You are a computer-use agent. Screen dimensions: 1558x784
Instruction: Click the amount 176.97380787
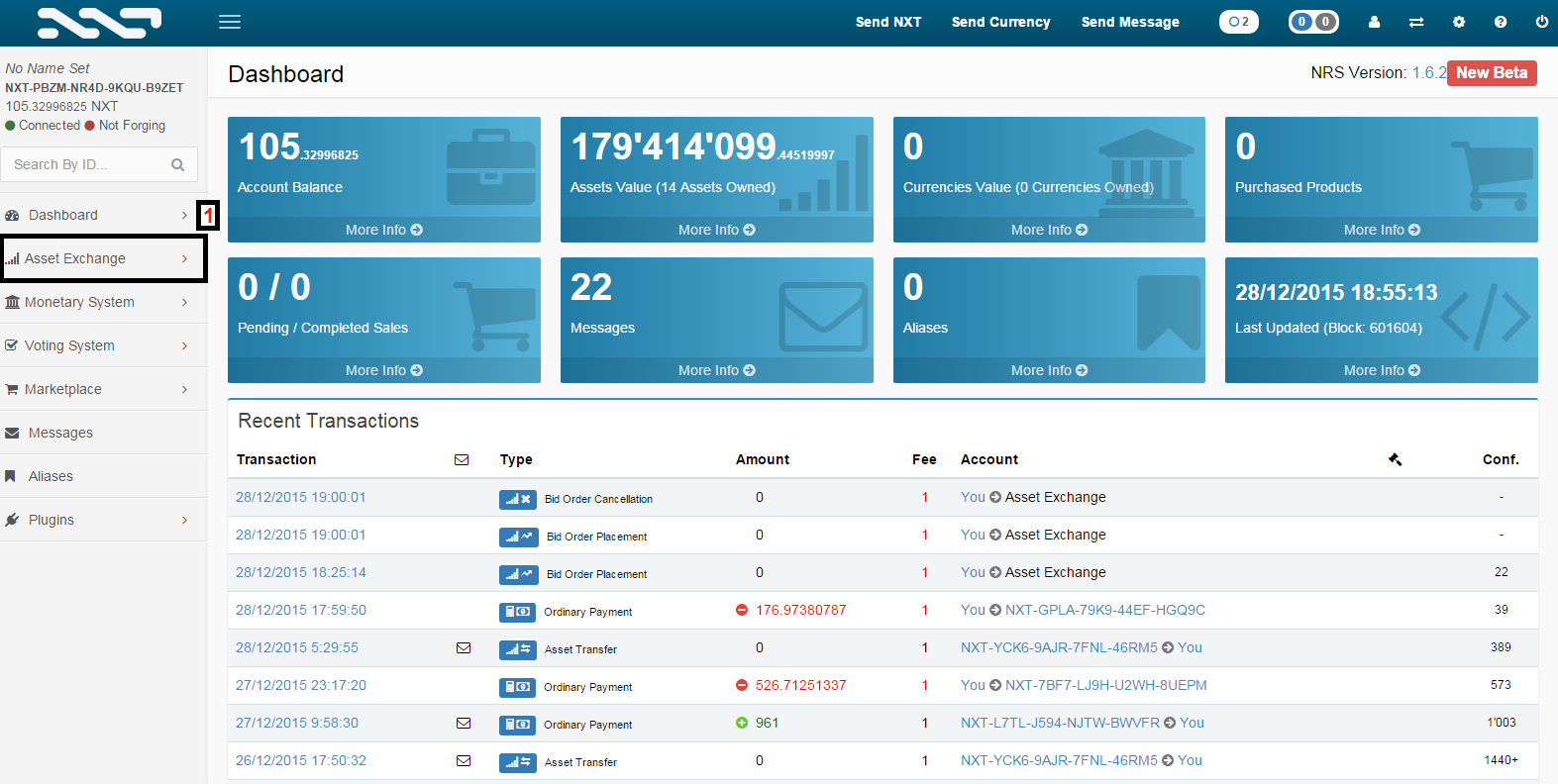801,610
